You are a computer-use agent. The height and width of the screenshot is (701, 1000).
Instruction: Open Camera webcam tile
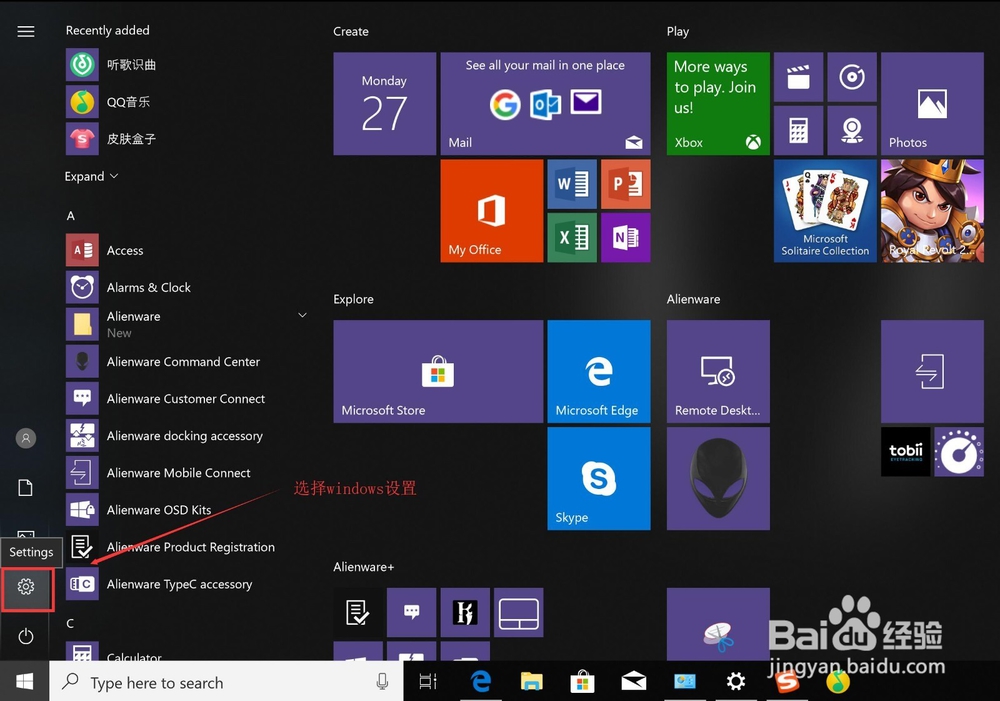pyautogui.click(x=852, y=130)
